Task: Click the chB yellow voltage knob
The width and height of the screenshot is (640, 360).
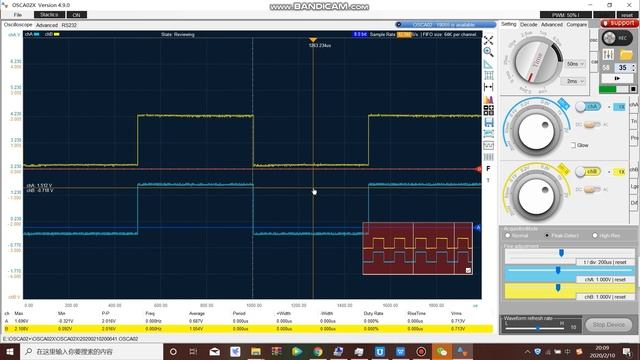Action: [x=536, y=196]
